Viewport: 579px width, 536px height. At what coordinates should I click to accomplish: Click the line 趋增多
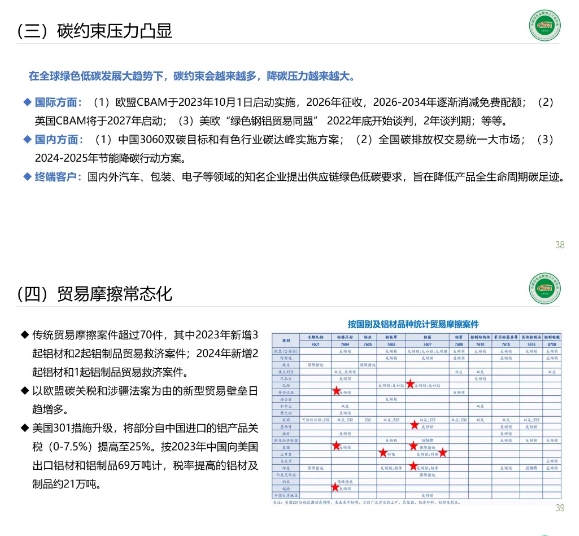[x=50, y=409]
